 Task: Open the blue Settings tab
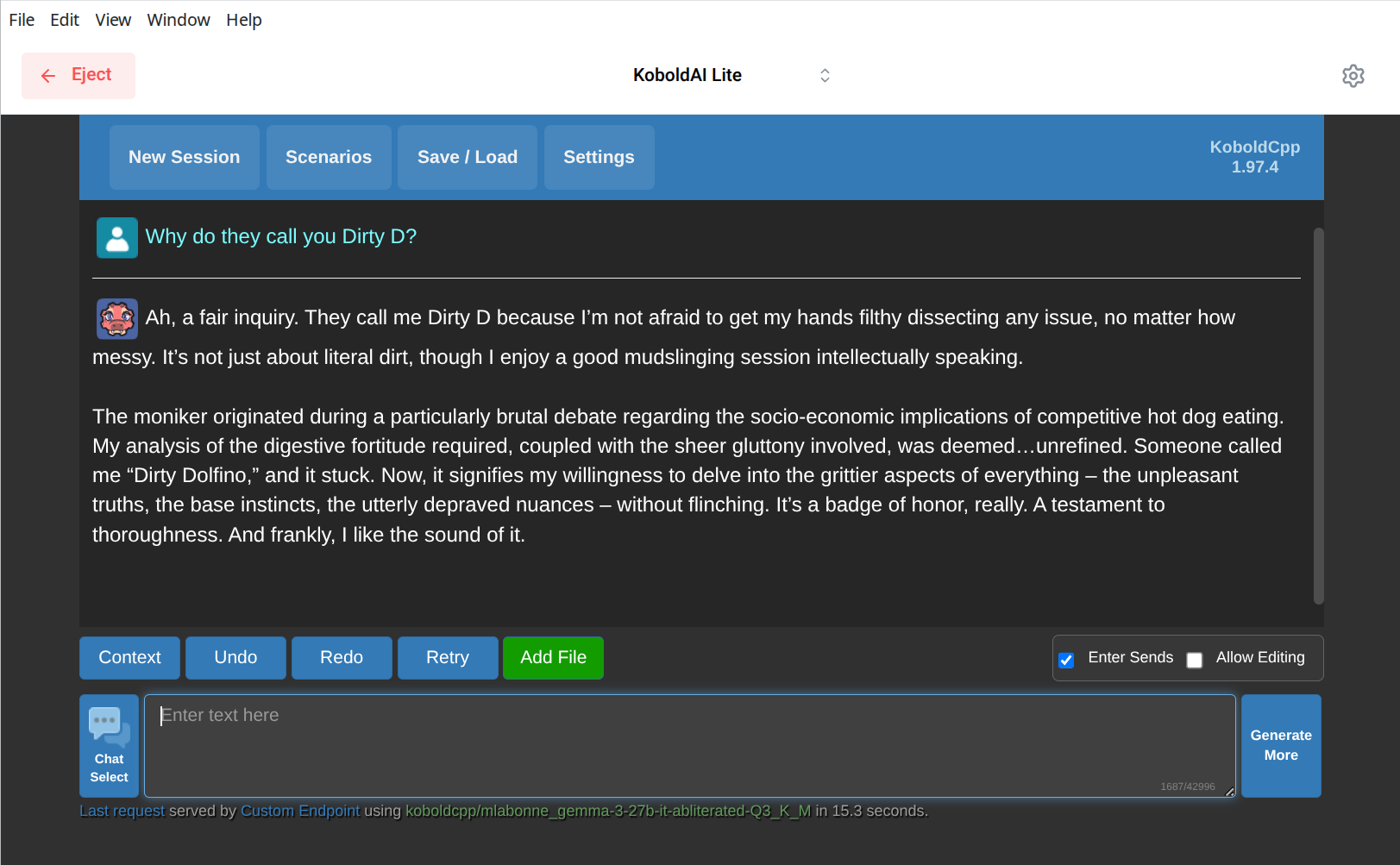click(599, 157)
